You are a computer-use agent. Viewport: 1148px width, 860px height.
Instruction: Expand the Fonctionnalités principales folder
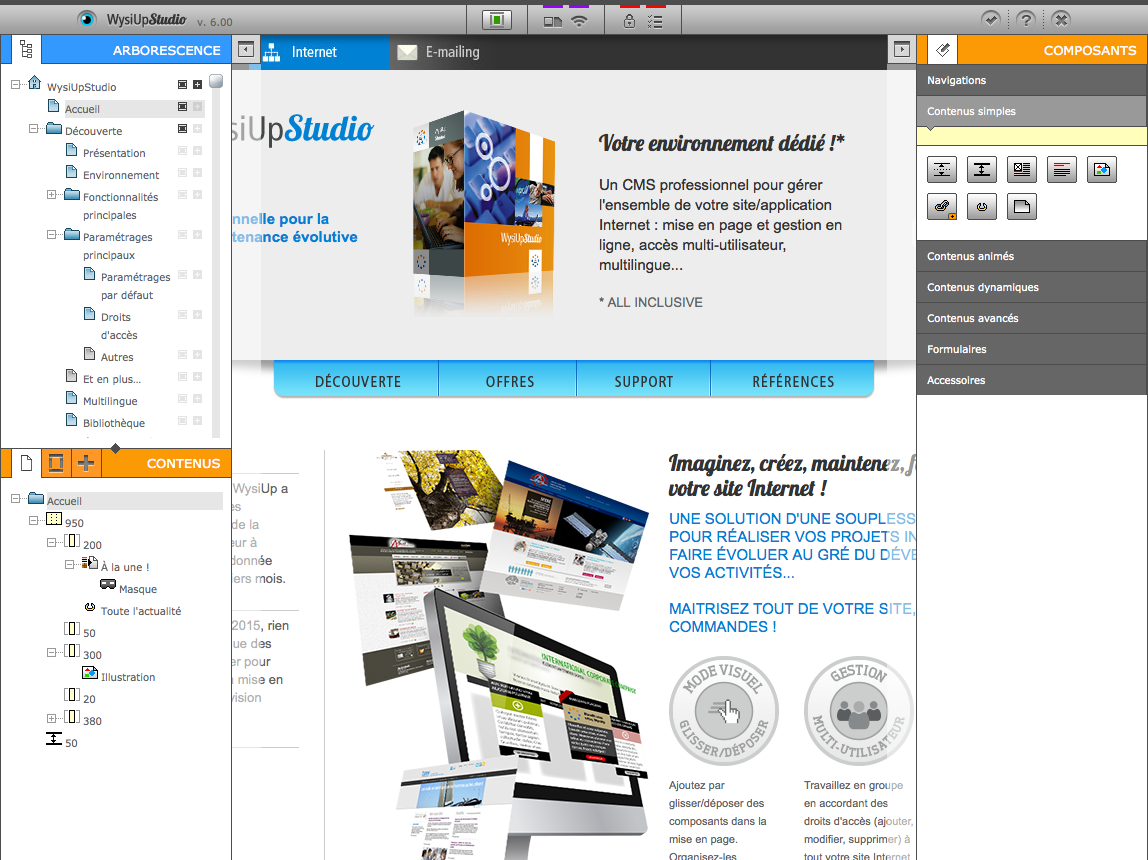point(51,195)
